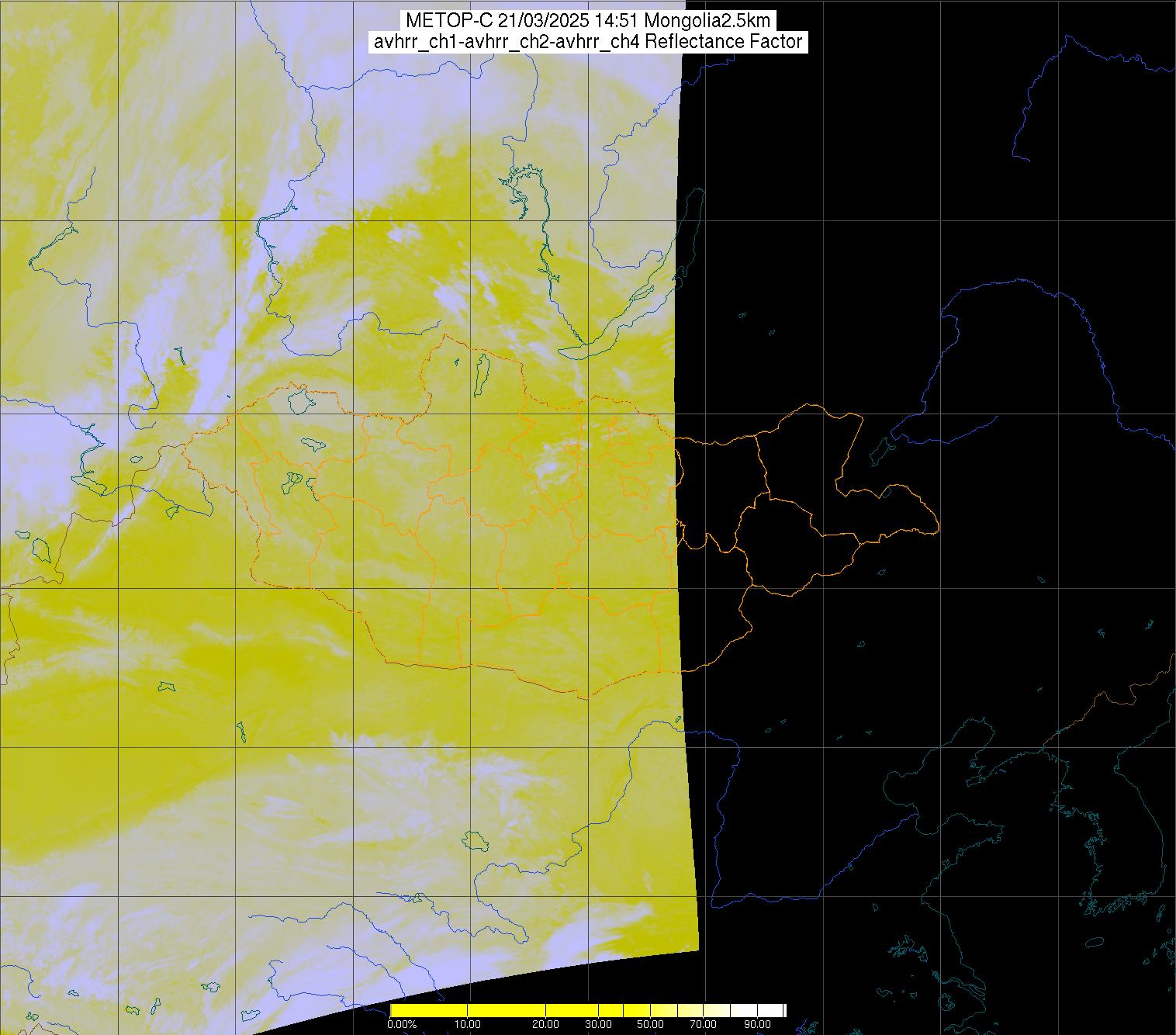Image resolution: width=1176 pixels, height=1035 pixels.
Task: Click the "50.00" color scale label
Action: [x=650, y=1024]
